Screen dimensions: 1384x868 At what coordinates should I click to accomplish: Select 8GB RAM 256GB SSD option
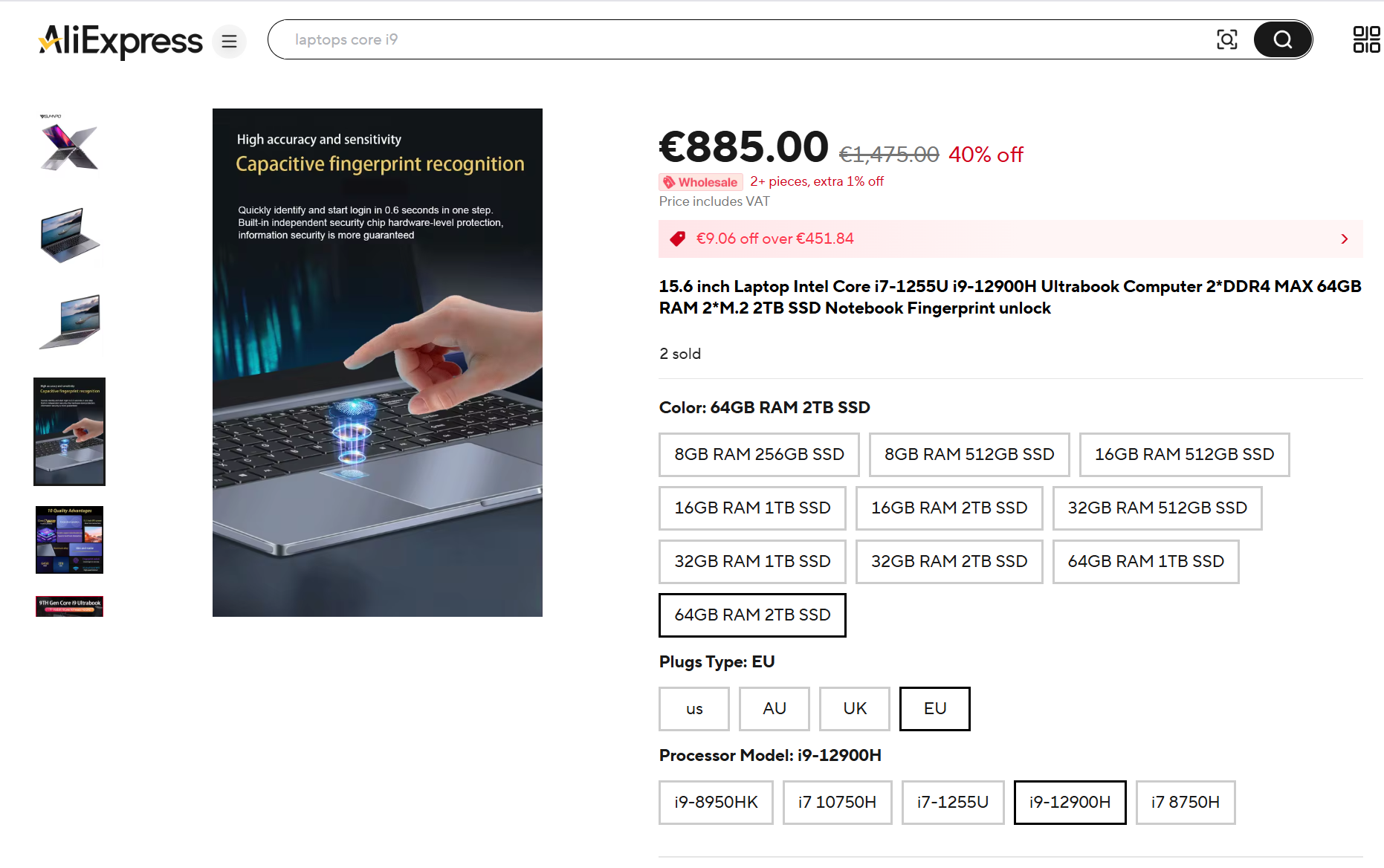[x=759, y=454]
